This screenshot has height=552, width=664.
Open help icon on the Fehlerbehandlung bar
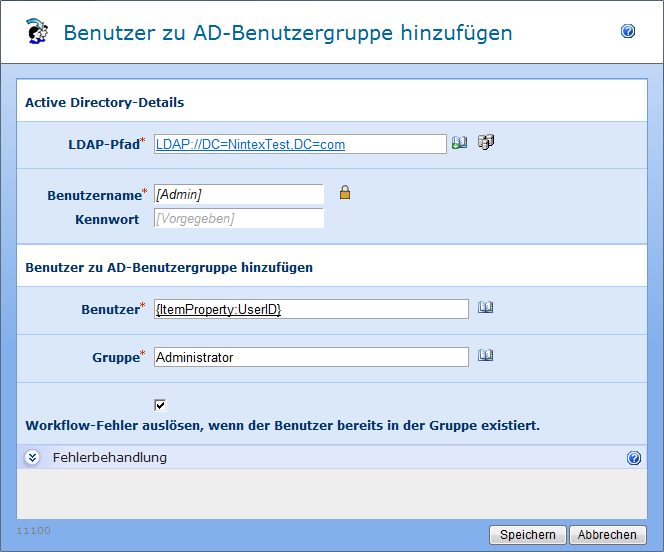(634, 458)
